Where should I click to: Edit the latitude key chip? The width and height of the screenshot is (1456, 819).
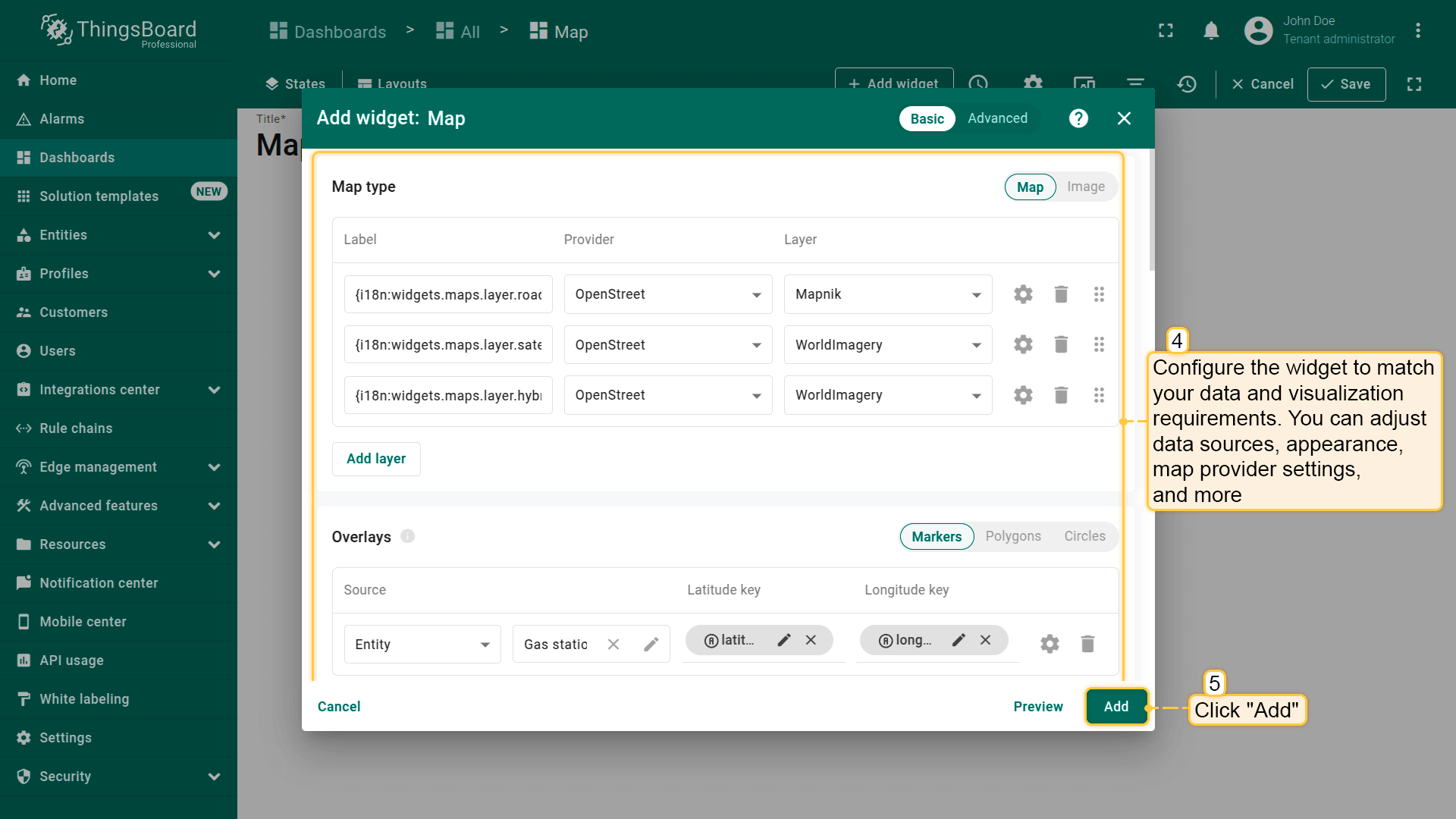pos(784,640)
